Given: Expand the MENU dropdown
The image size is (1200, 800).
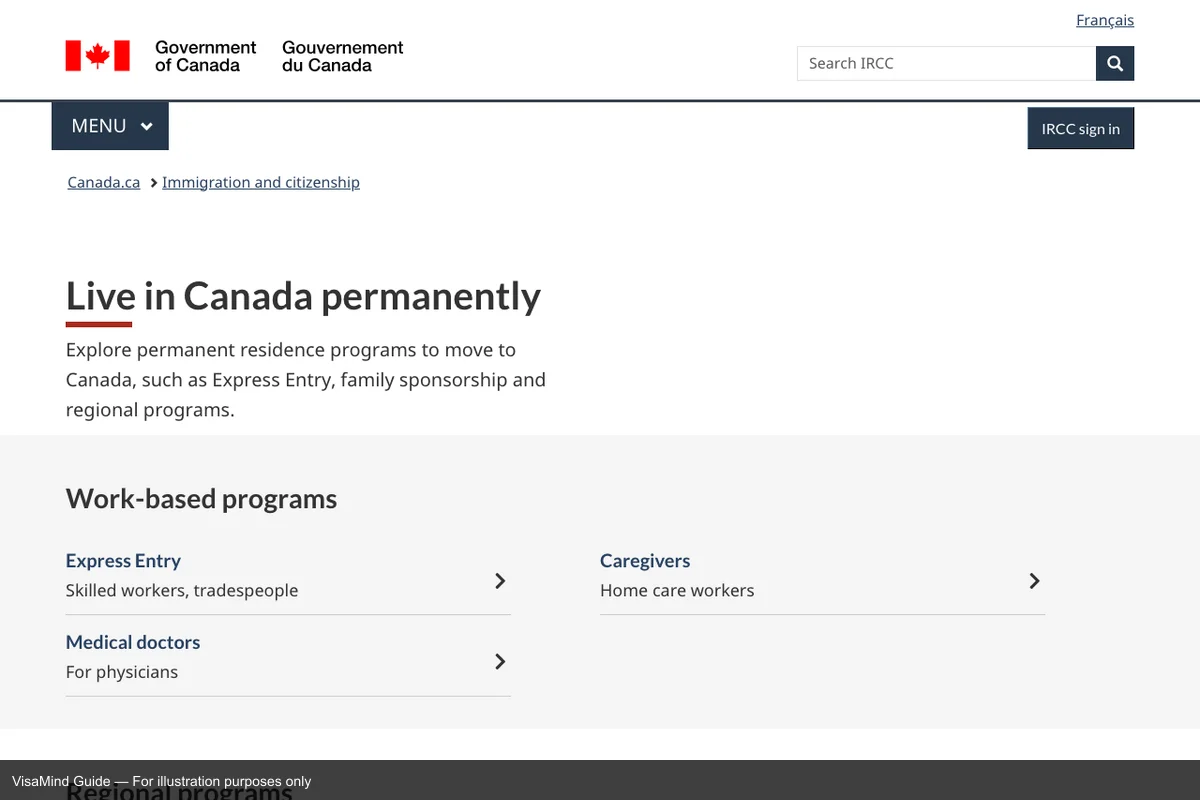Looking at the screenshot, I should click(x=110, y=126).
